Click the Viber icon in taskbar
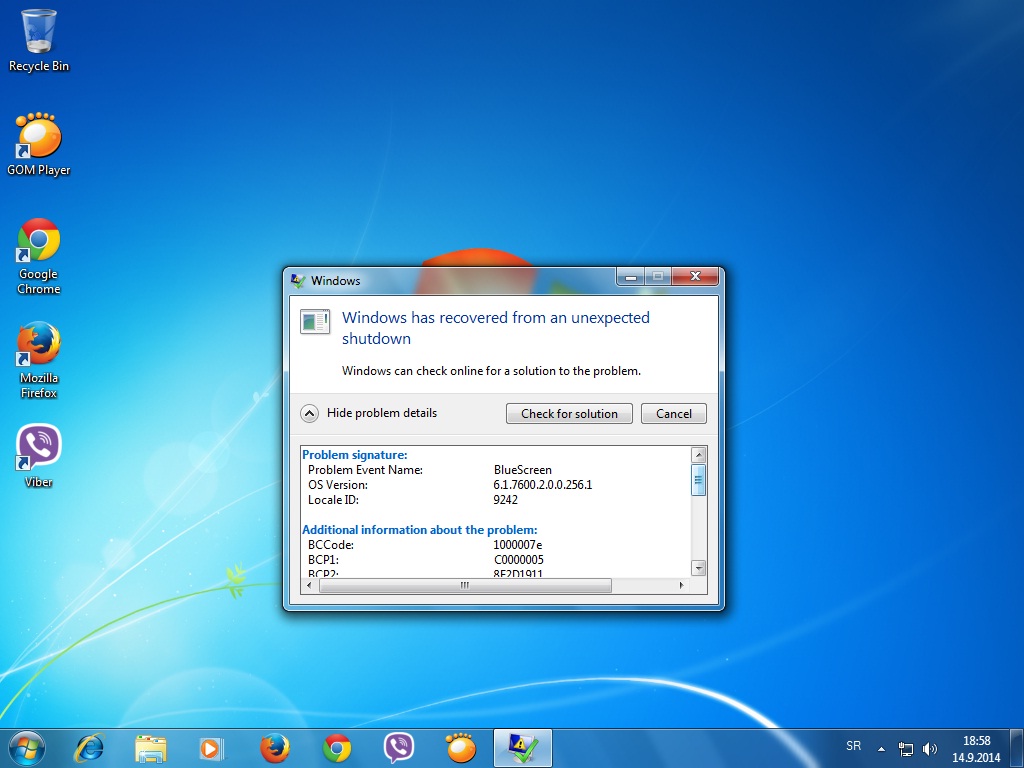Viewport: 1024px width, 768px height. [399, 747]
